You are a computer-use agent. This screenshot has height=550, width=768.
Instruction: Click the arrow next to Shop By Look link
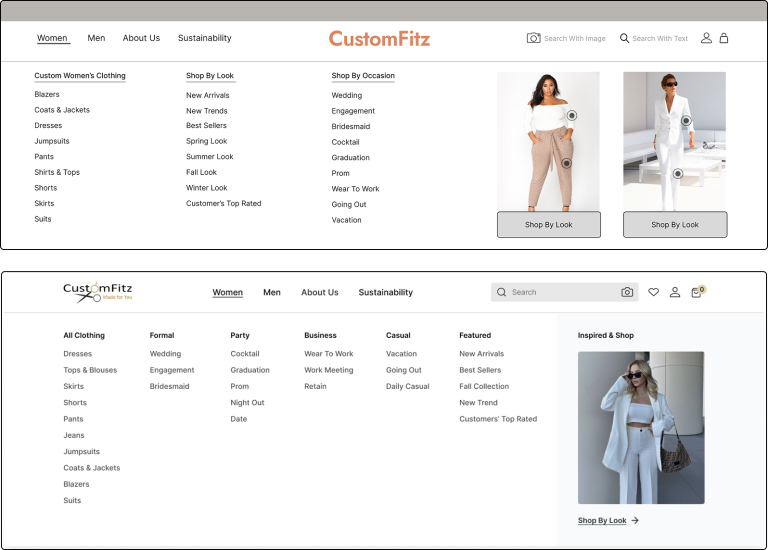pyautogui.click(x=635, y=520)
